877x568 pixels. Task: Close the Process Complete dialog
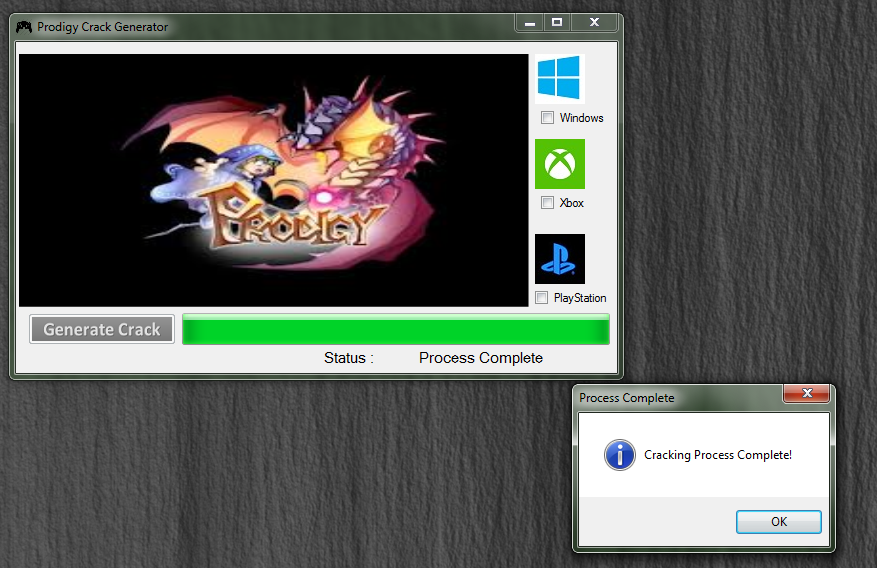(x=807, y=393)
